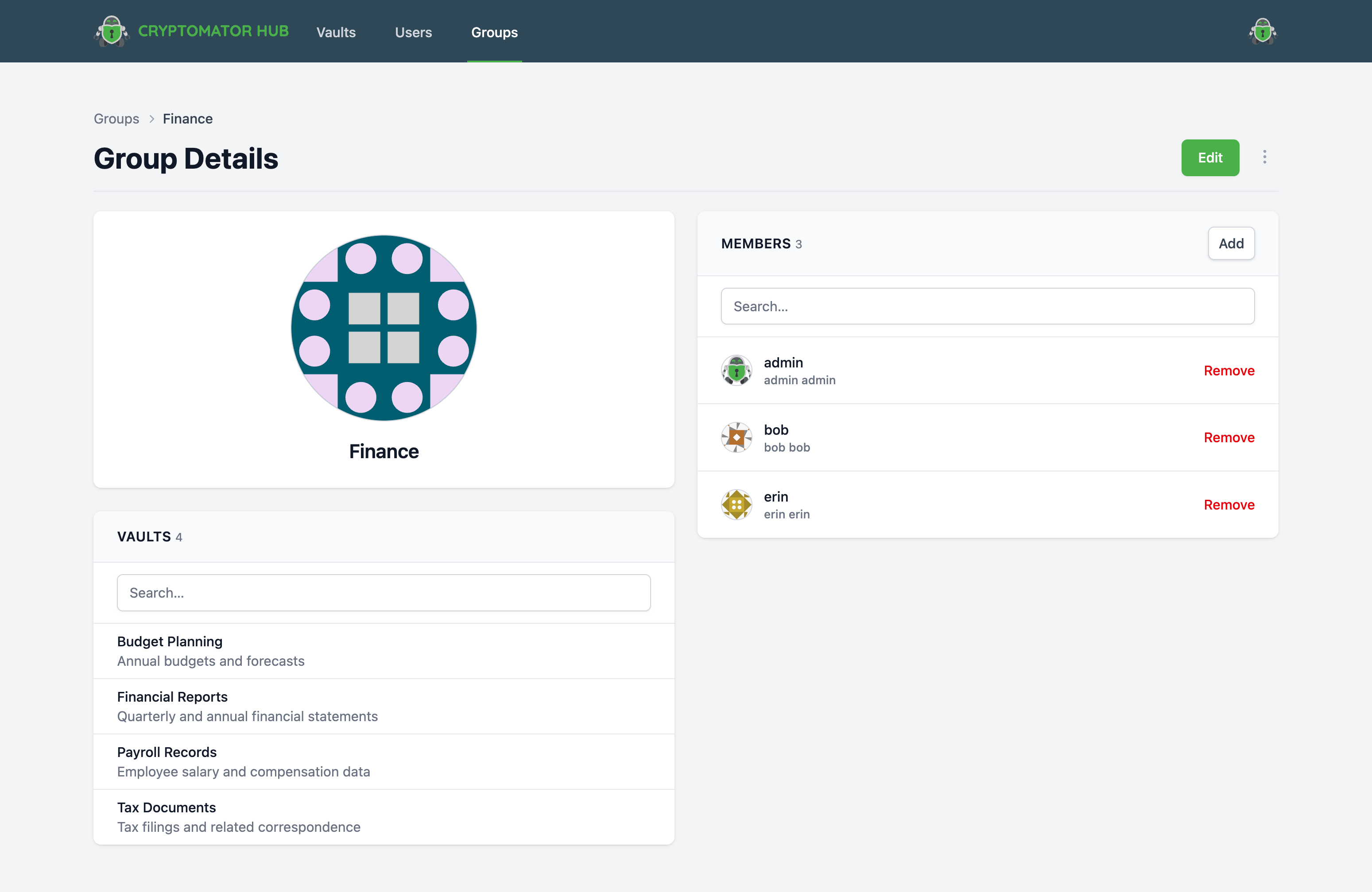Open the Payroll Records vault entry

pyautogui.click(x=167, y=752)
